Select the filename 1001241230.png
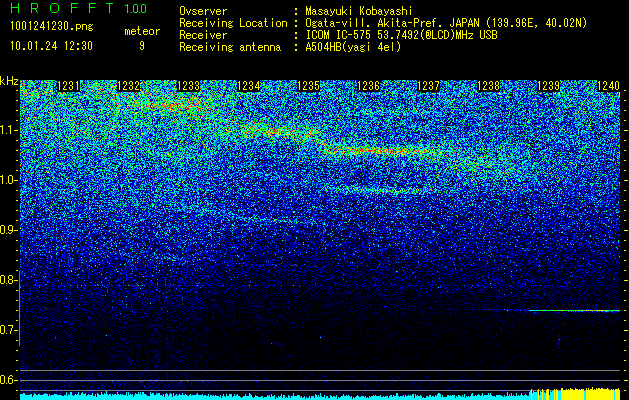629x400 pixels. [x=52, y=27]
